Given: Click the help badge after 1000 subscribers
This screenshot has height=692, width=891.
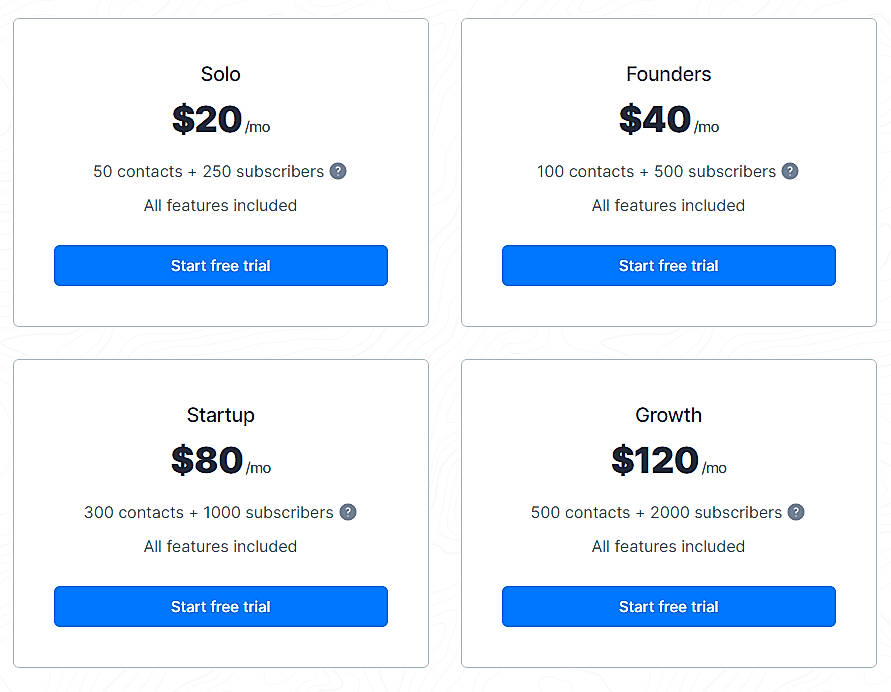Looking at the screenshot, I should click(x=348, y=512).
